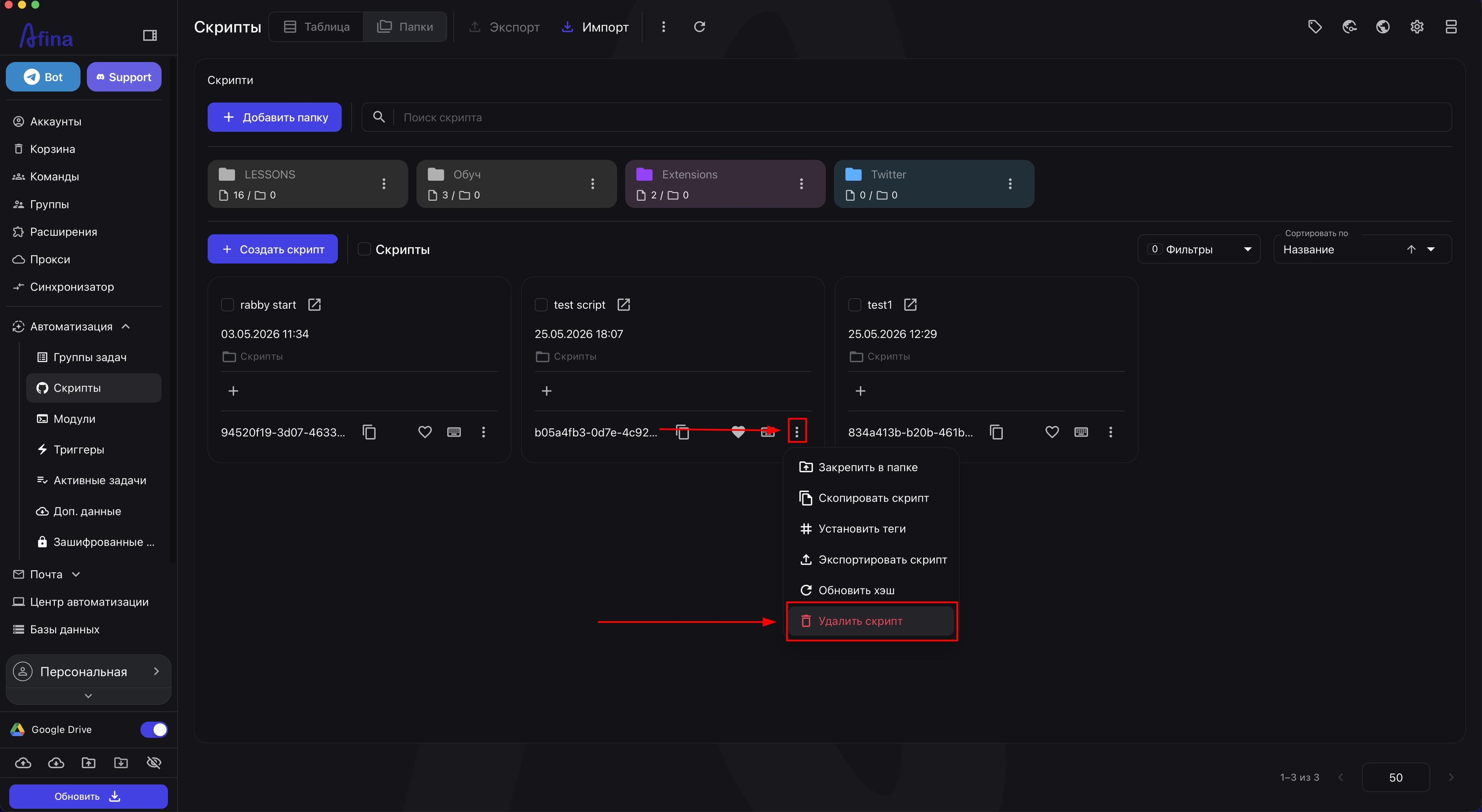Check the select-all Скрипты checkbox
Viewport: 1482px width, 812px height.
tap(364, 249)
